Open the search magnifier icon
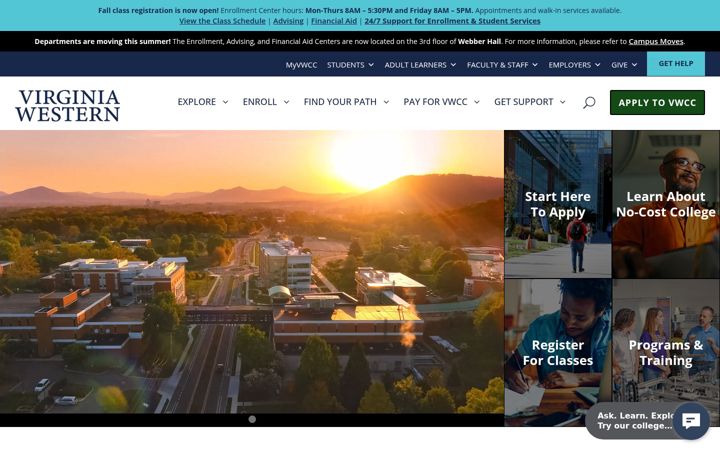 [589, 102]
